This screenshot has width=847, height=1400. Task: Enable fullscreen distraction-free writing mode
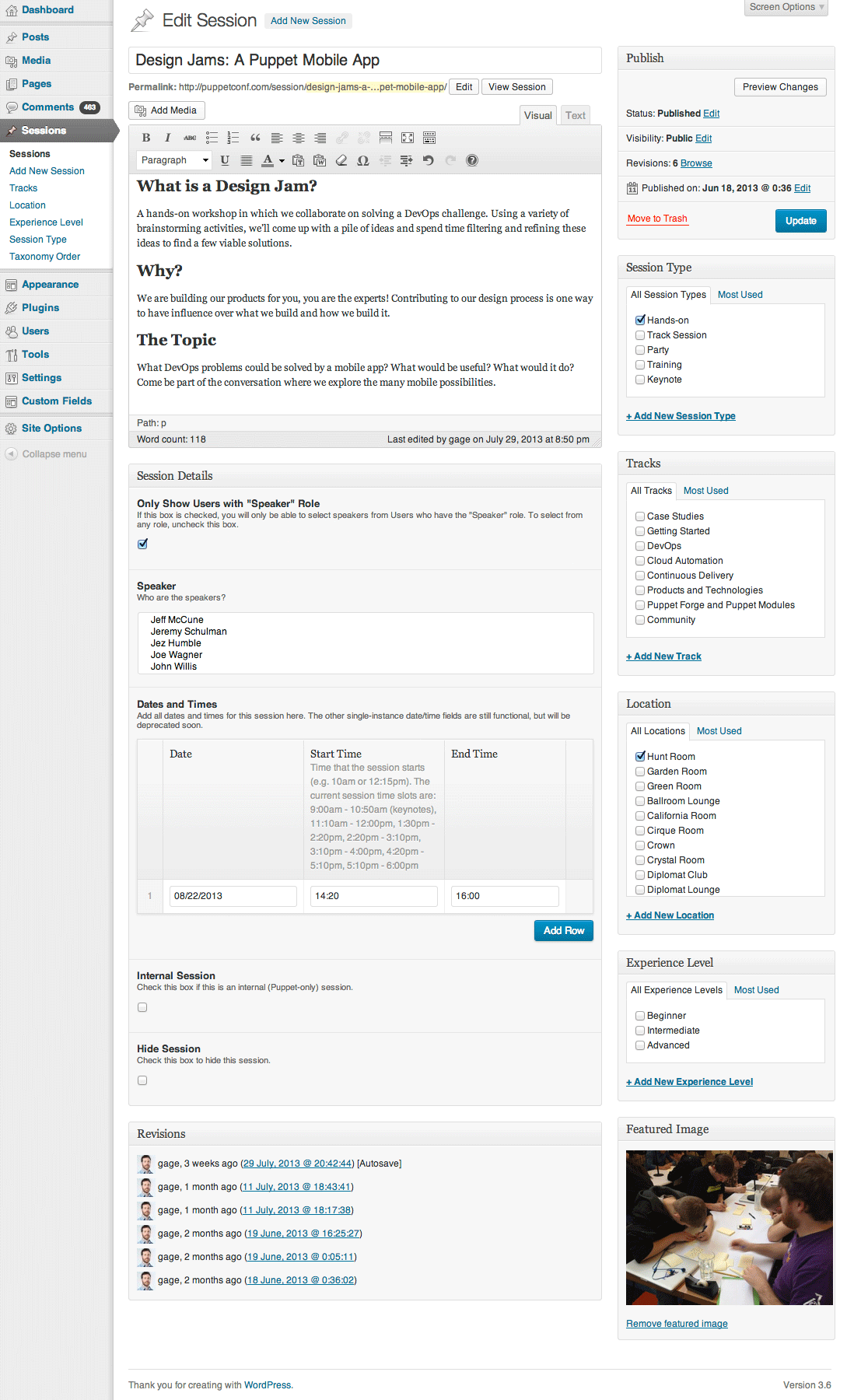(x=407, y=138)
